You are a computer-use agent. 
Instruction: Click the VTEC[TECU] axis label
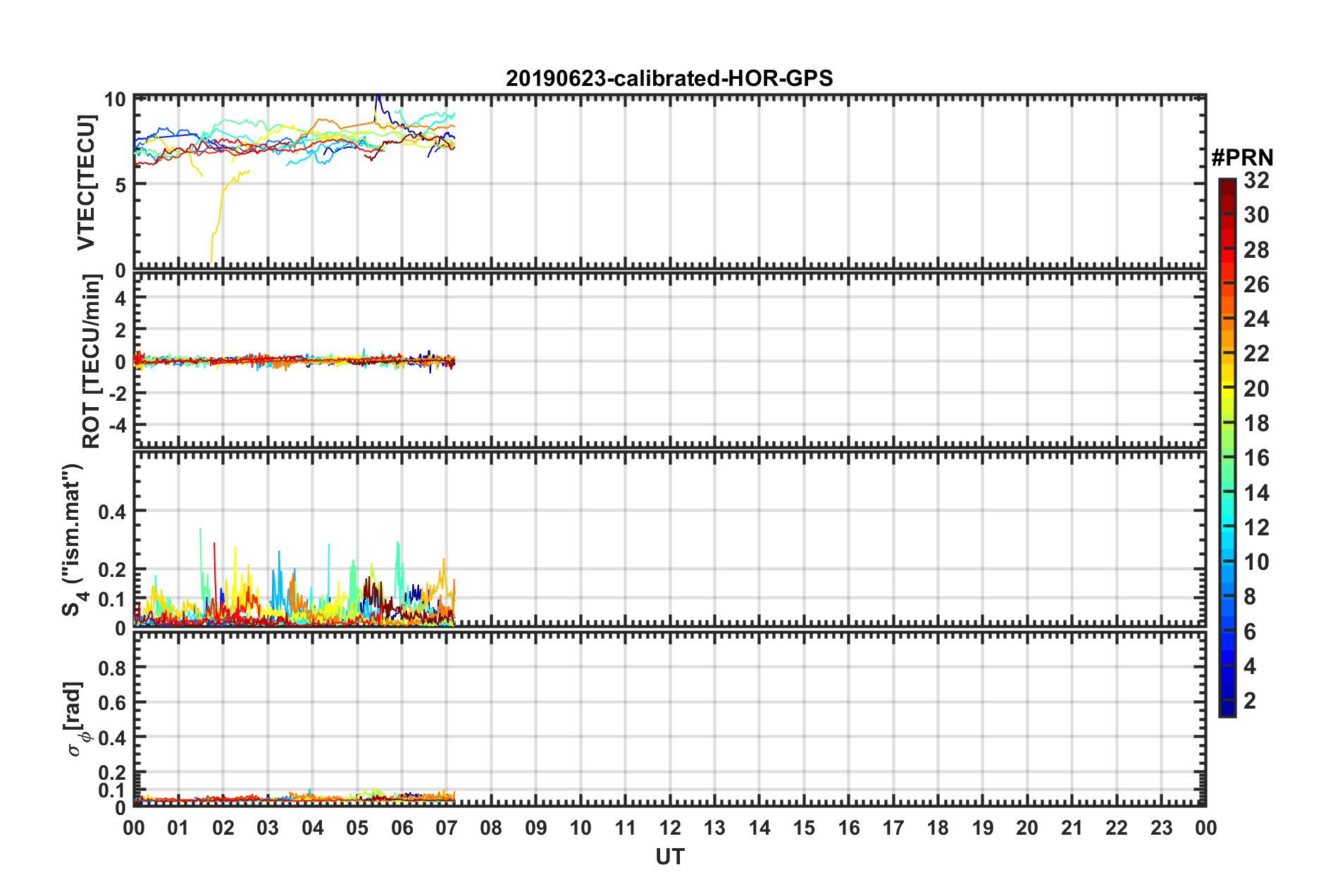click(86, 183)
